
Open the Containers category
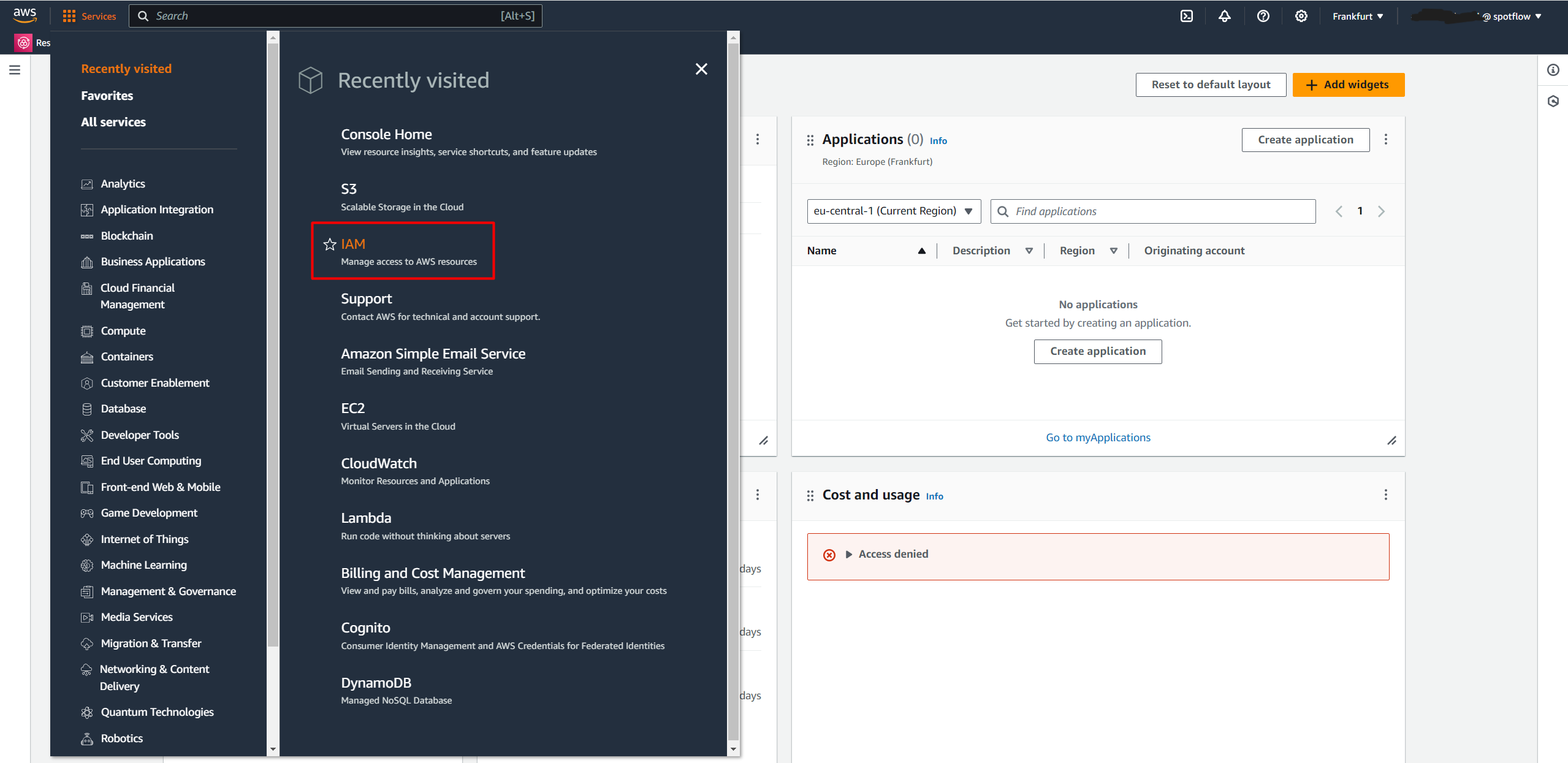point(127,357)
